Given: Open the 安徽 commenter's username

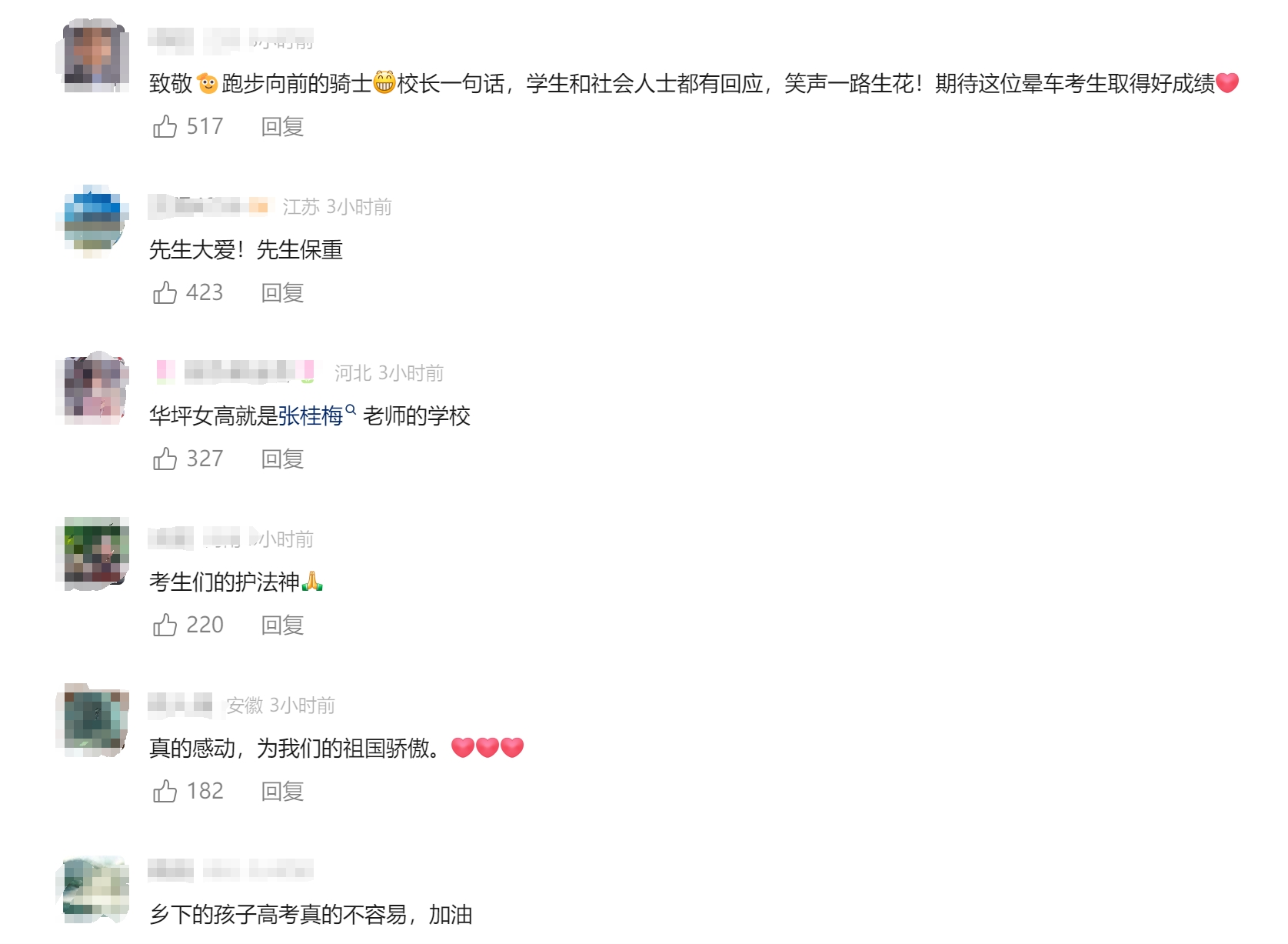Looking at the screenshot, I should 181,705.
